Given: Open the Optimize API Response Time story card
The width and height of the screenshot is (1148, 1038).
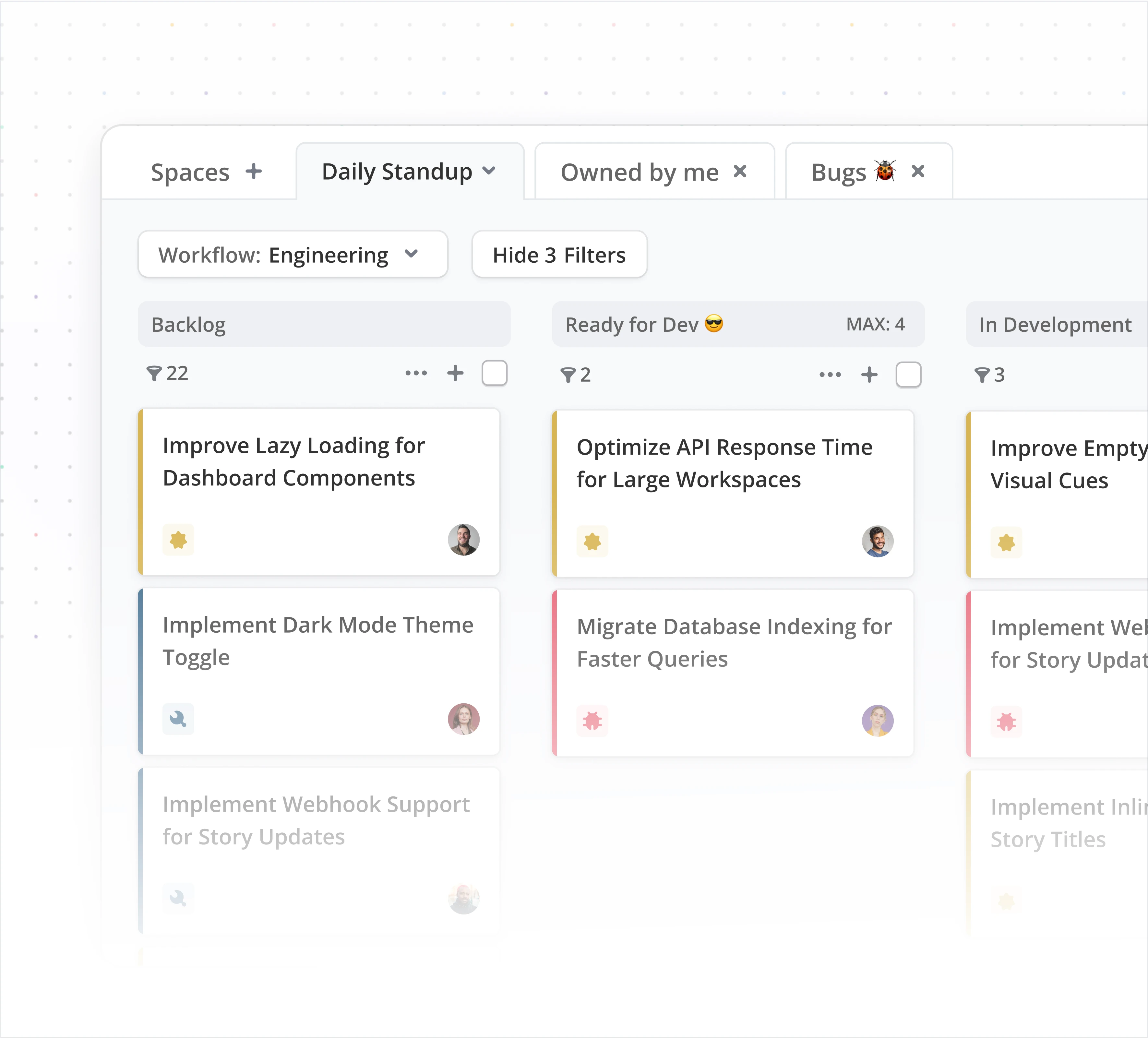Looking at the screenshot, I should click(724, 463).
